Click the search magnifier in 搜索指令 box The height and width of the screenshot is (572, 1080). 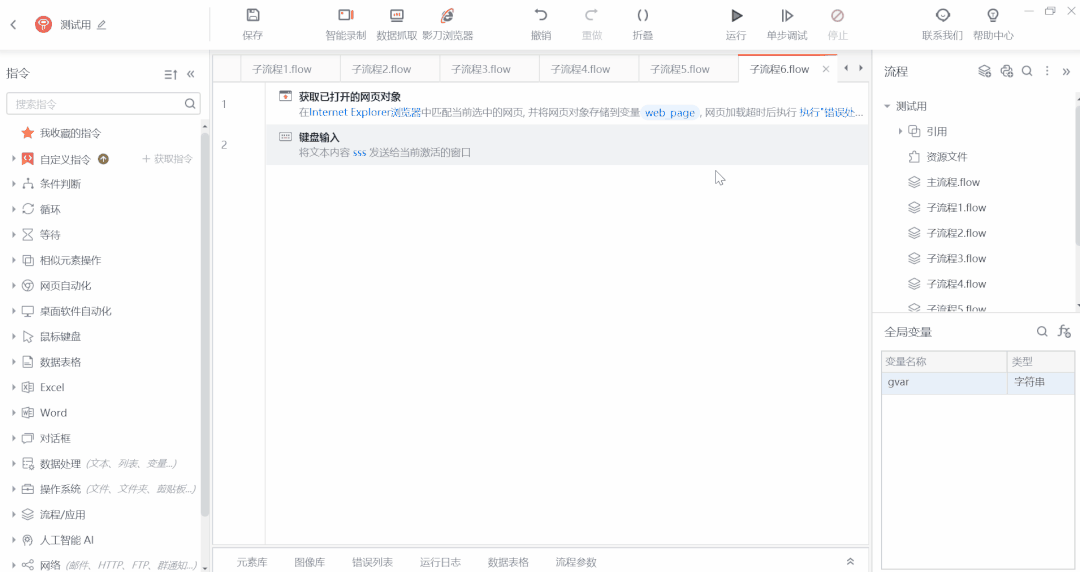click(190, 104)
